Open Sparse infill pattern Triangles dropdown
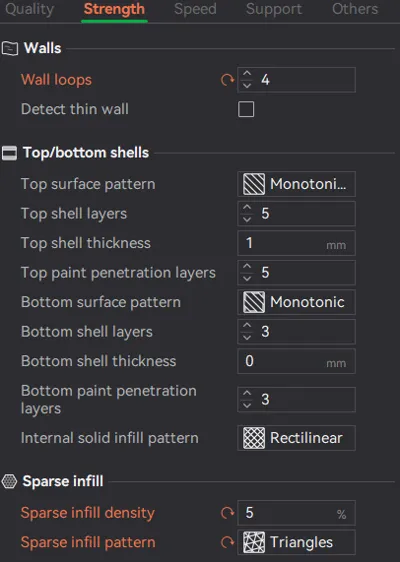This screenshot has height=562, width=400. (x=296, y=542)
